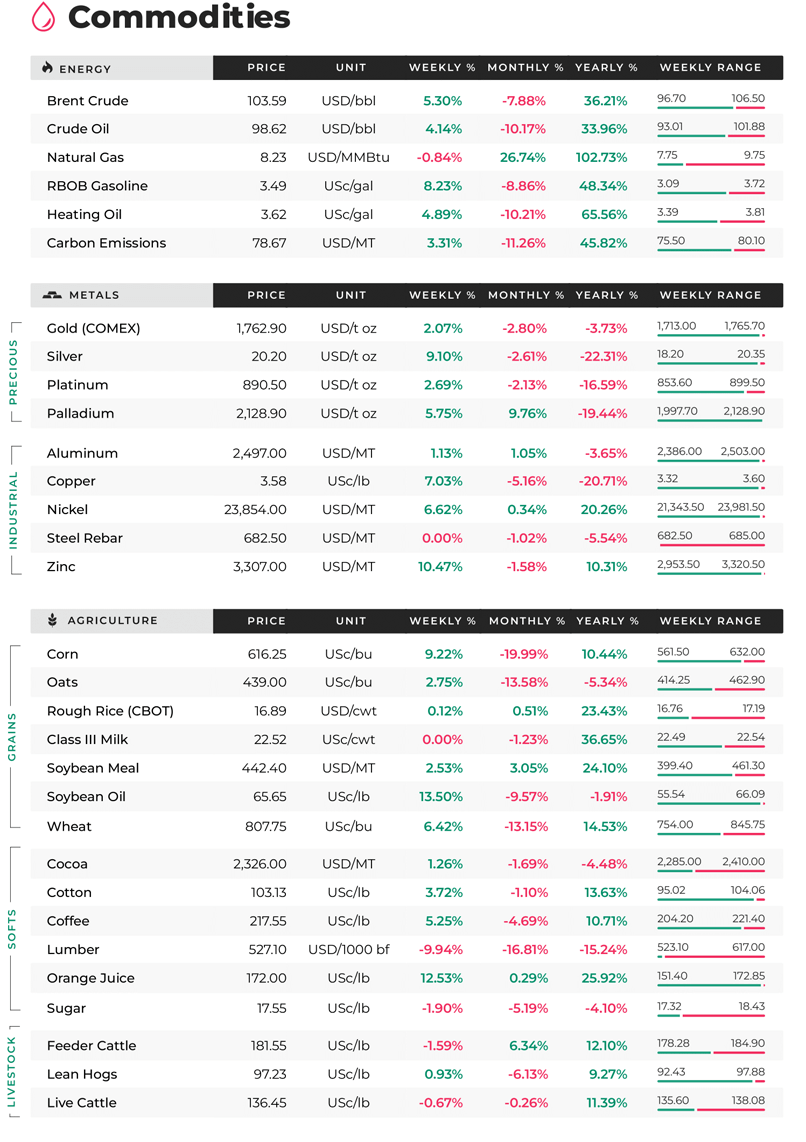The image size is (806, 1142).
Task: Click MONTHLY % header in Agriculture table
Action: pos(527,621)
